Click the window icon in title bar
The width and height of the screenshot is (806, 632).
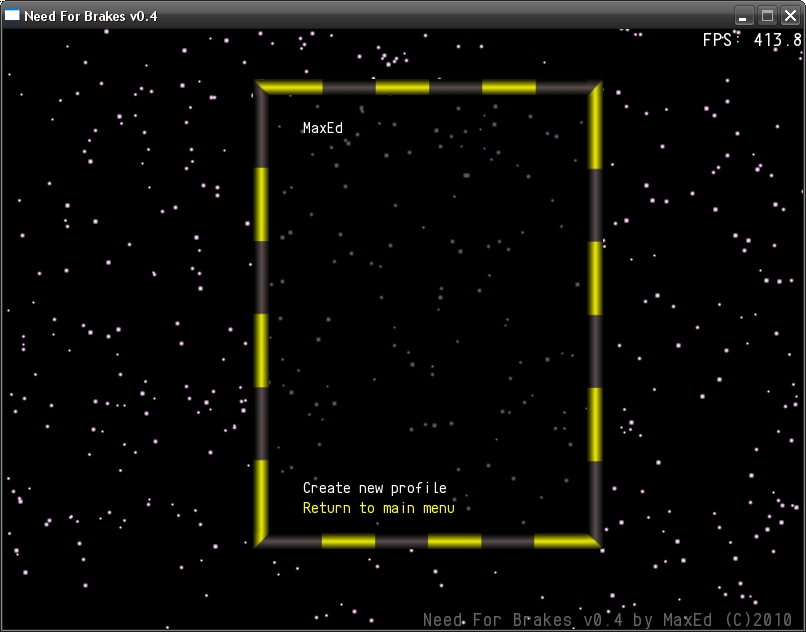click(11, 15)
